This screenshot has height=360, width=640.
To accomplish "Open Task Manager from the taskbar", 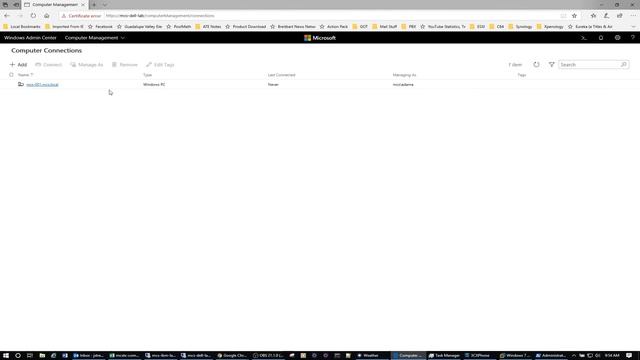I will tap(444, 356).
